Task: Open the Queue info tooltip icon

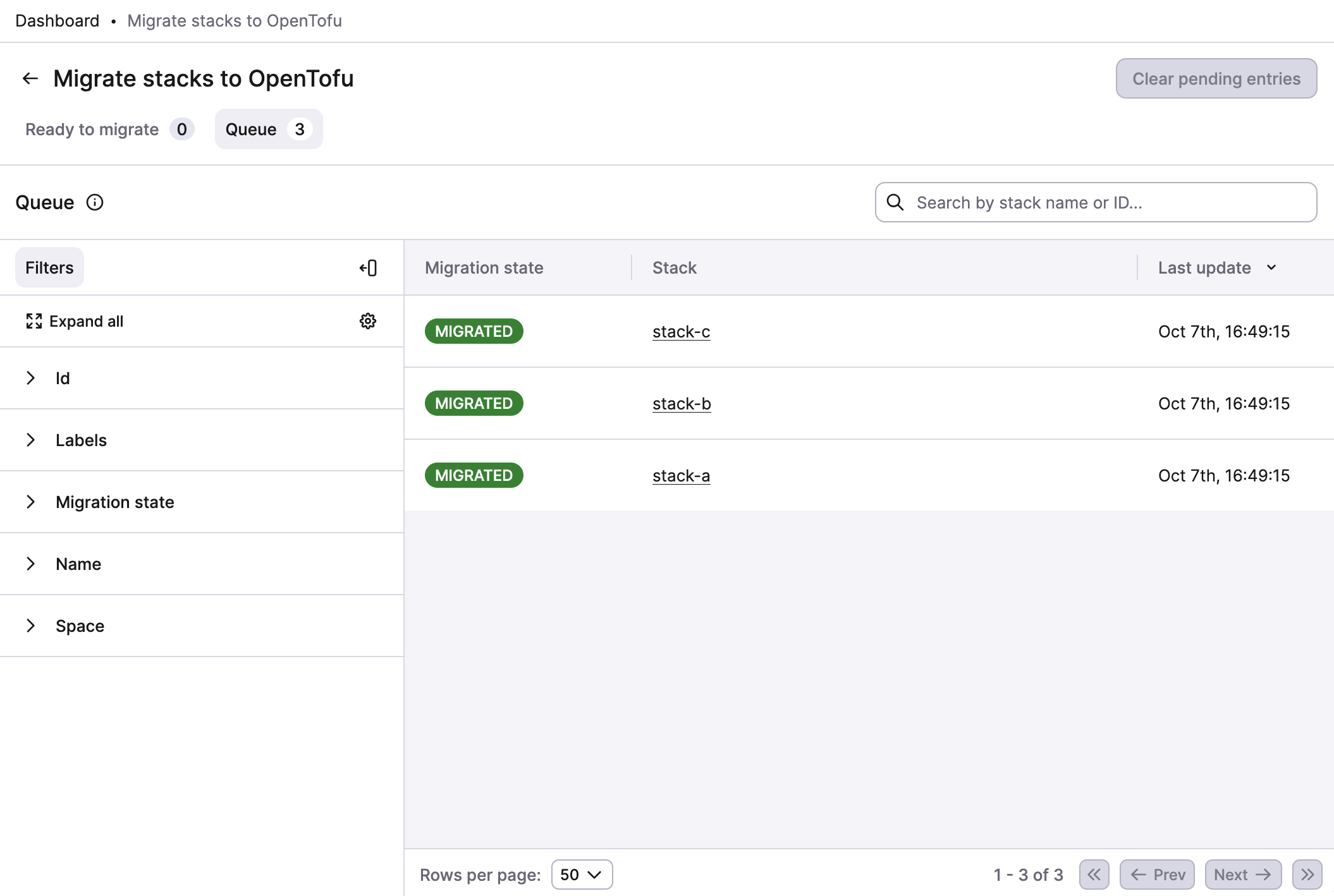Action: coord(95,202)
